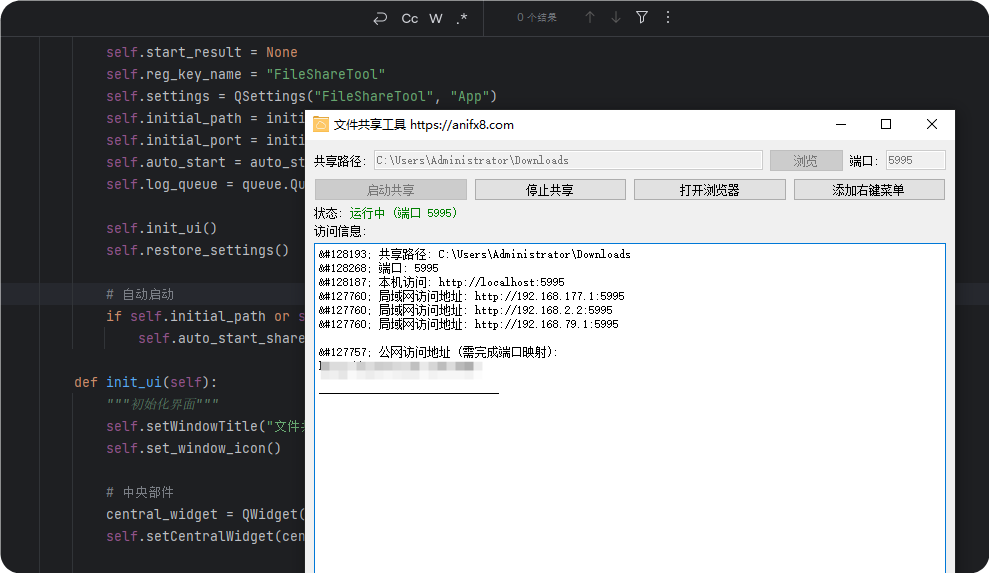Click the file share tool folder icon
The width and height of the screenshot is (989, 573).
(321, 125)
